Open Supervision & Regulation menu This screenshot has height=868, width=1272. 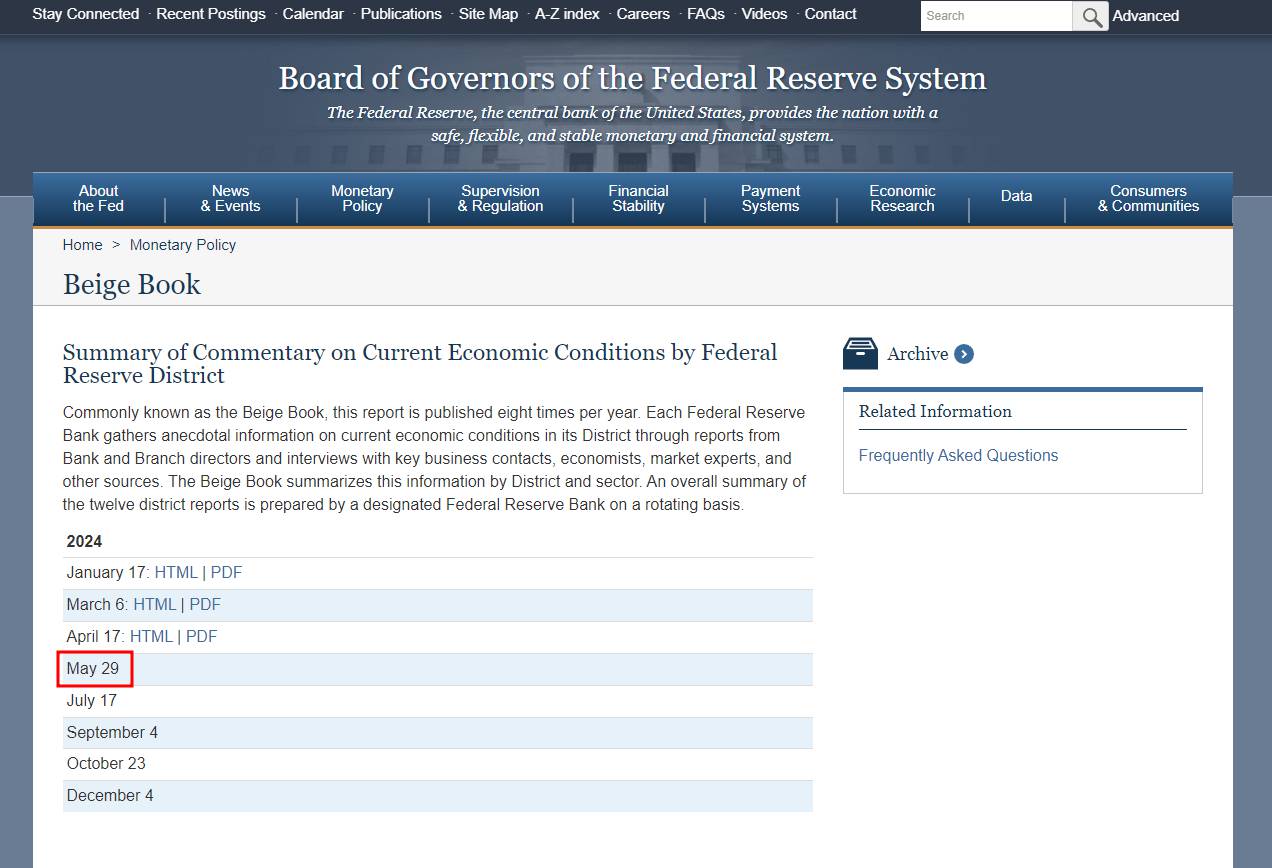(x=500, y=198)
